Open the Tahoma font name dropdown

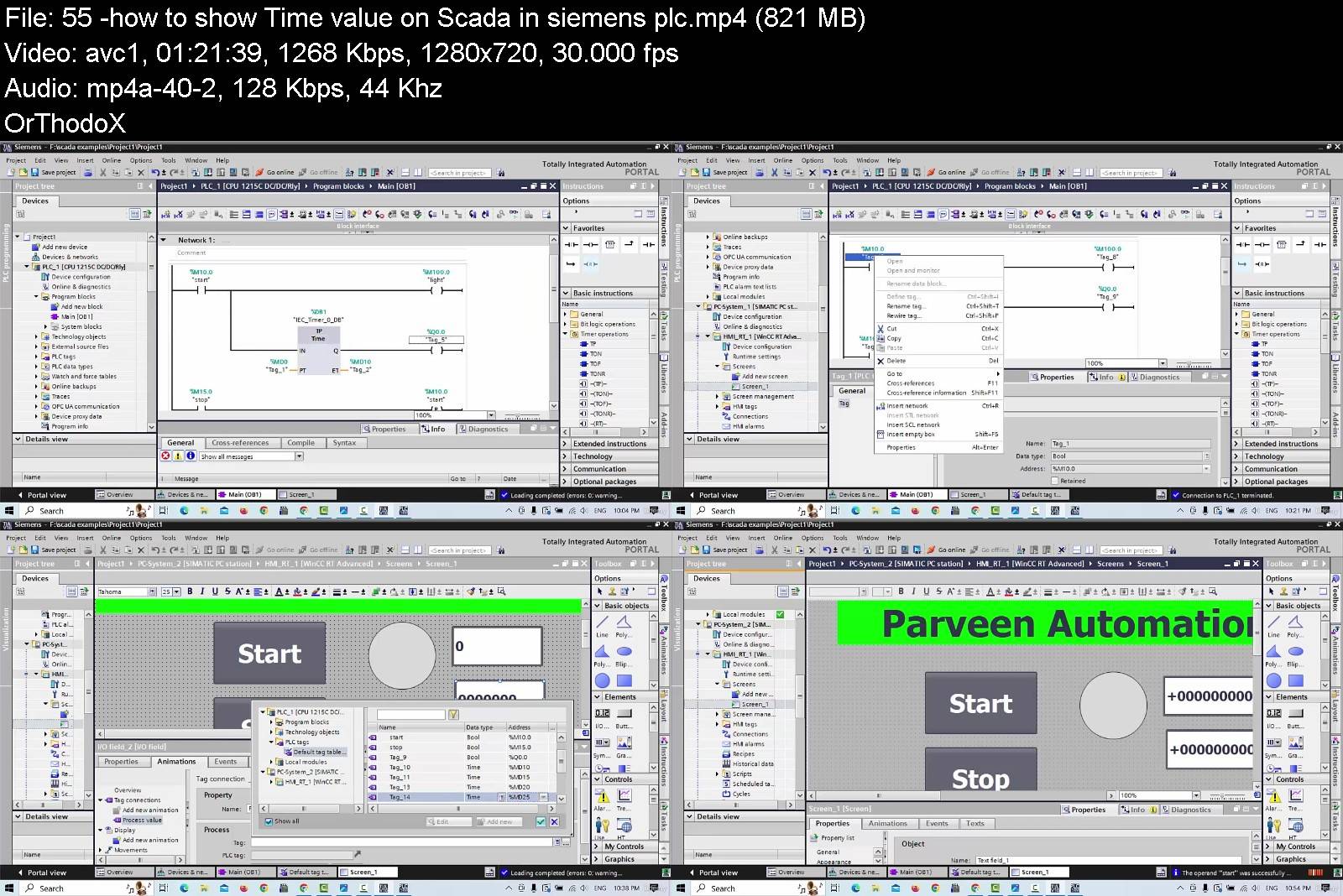[152, 592]
